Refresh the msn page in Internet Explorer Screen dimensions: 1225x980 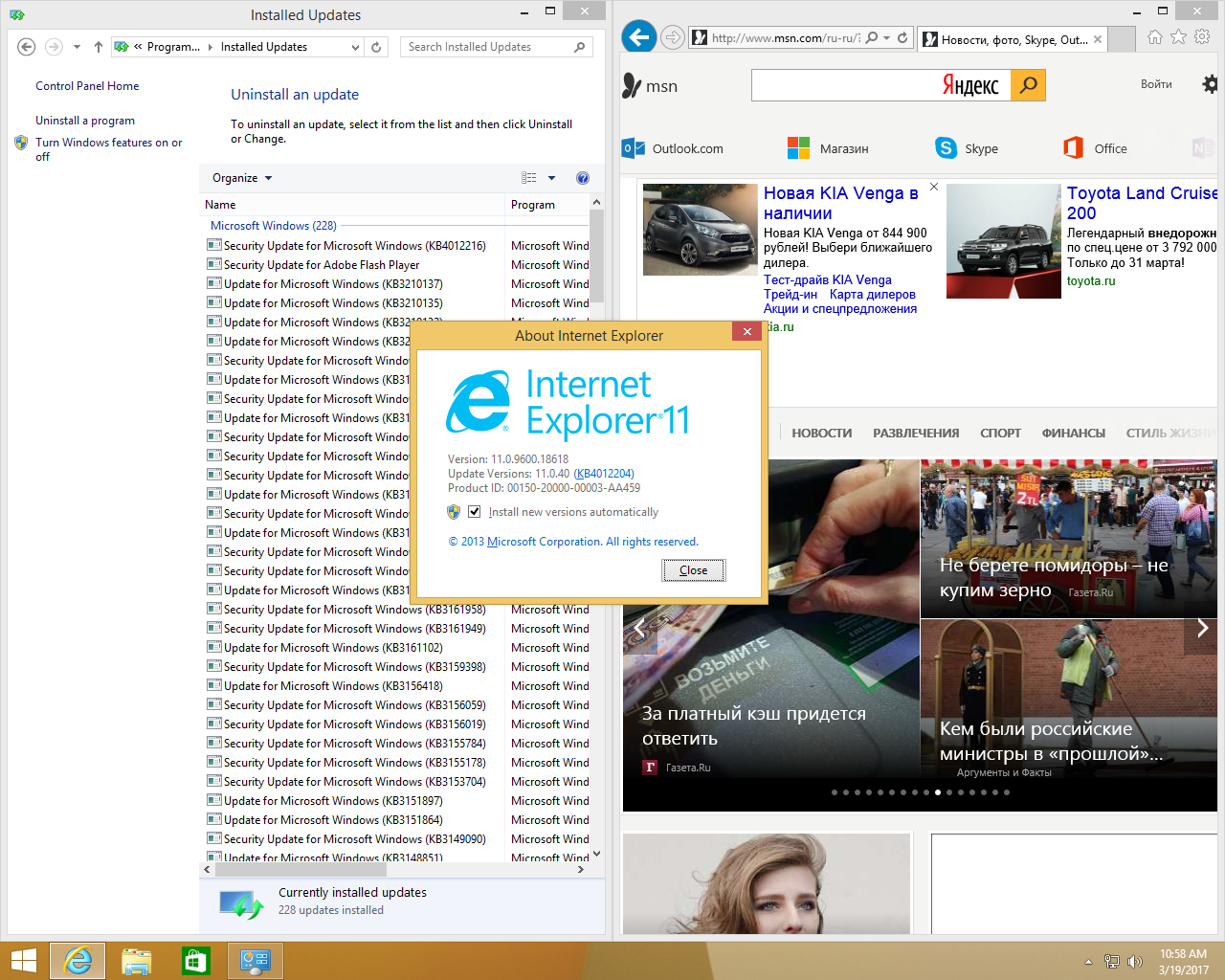tap(902, 38)
